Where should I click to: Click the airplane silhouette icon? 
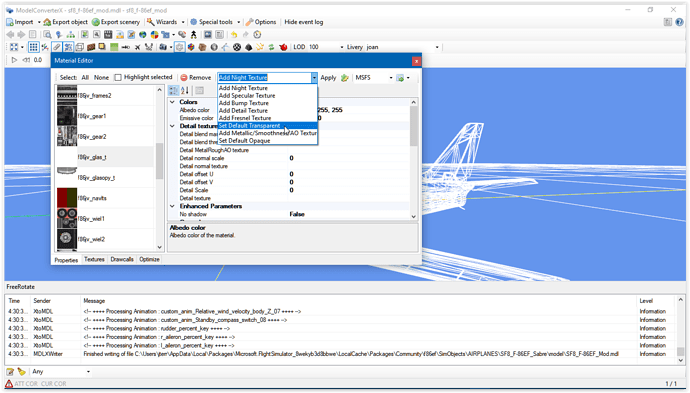click(137, 47)
